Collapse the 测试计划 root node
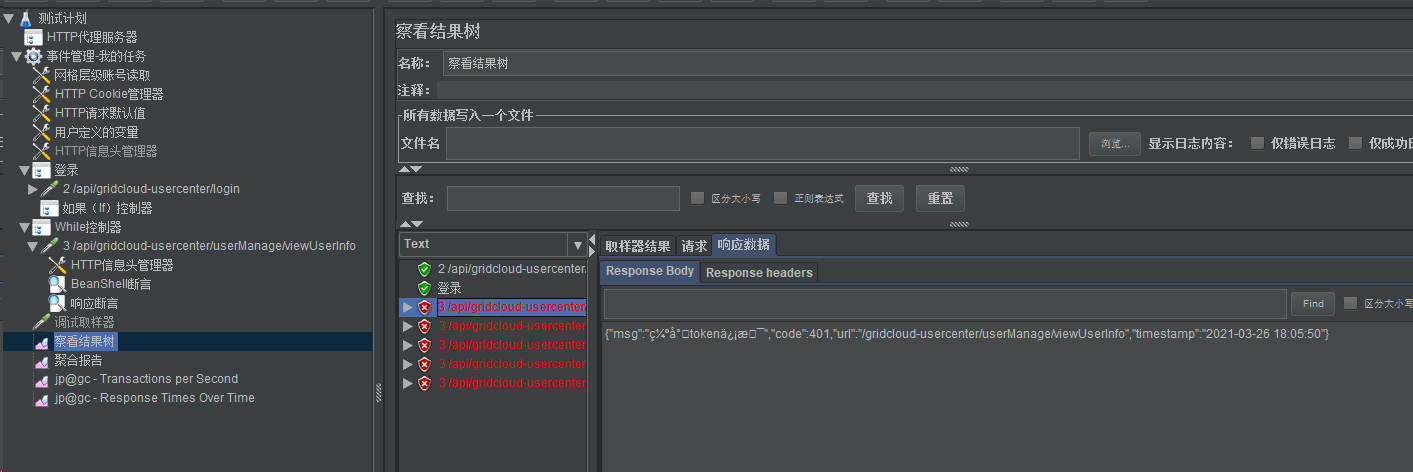This screenshot has width=1413, height=472. click(x=8, y=18)
